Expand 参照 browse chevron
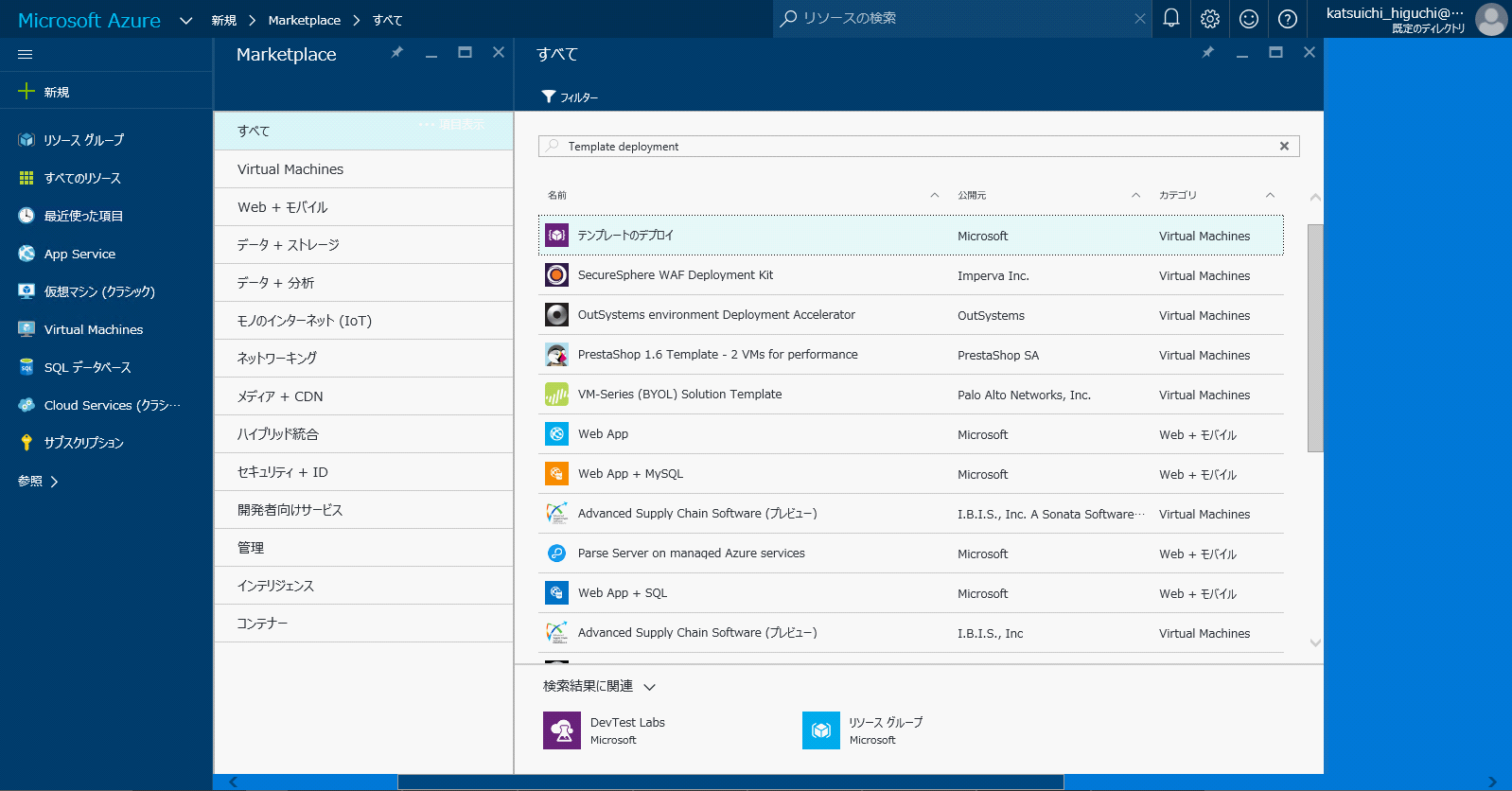Screen dimensions: 1512x791 pos(54,482)
